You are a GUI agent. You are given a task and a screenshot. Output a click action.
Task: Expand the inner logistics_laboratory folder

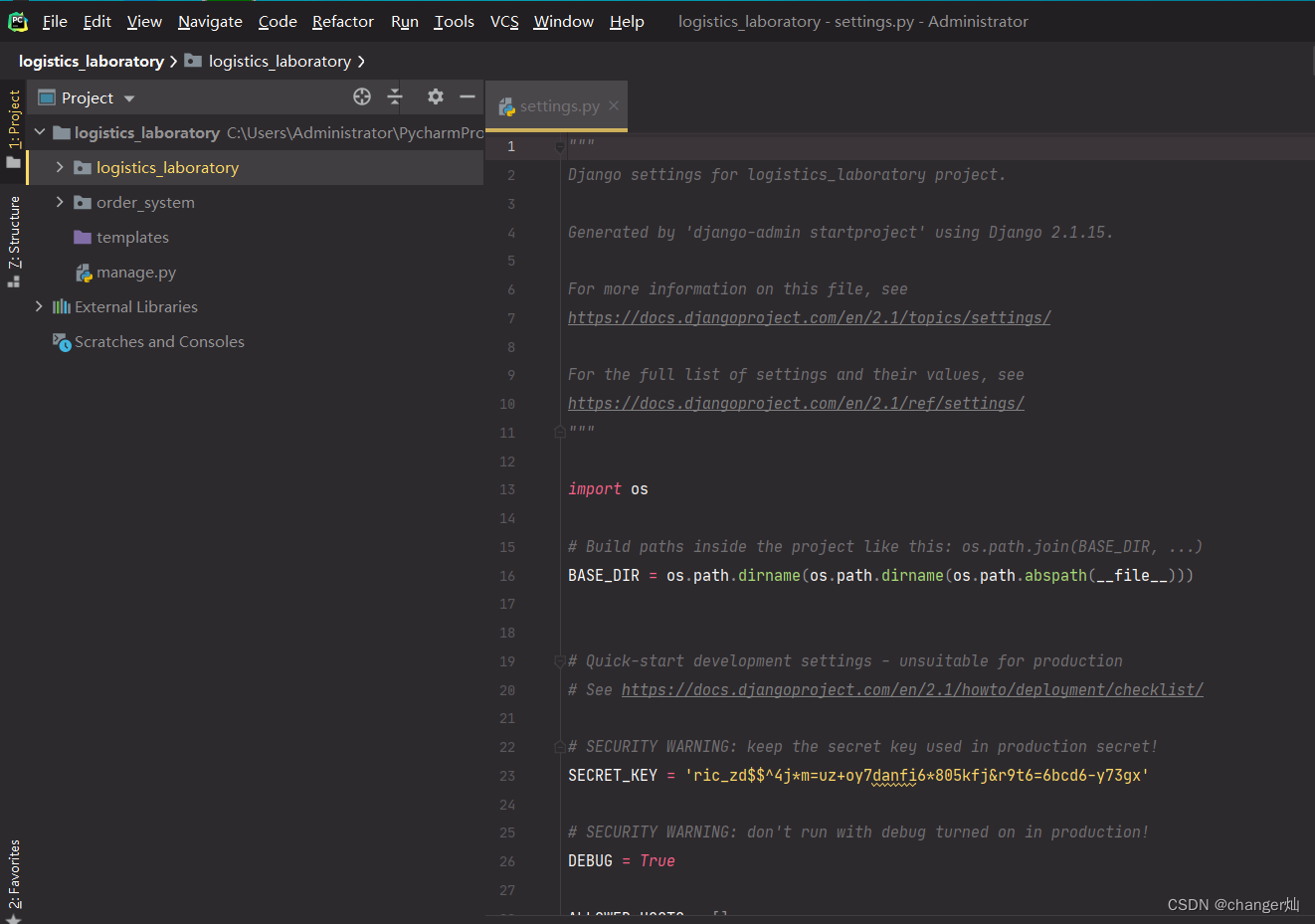coord(60,167)
